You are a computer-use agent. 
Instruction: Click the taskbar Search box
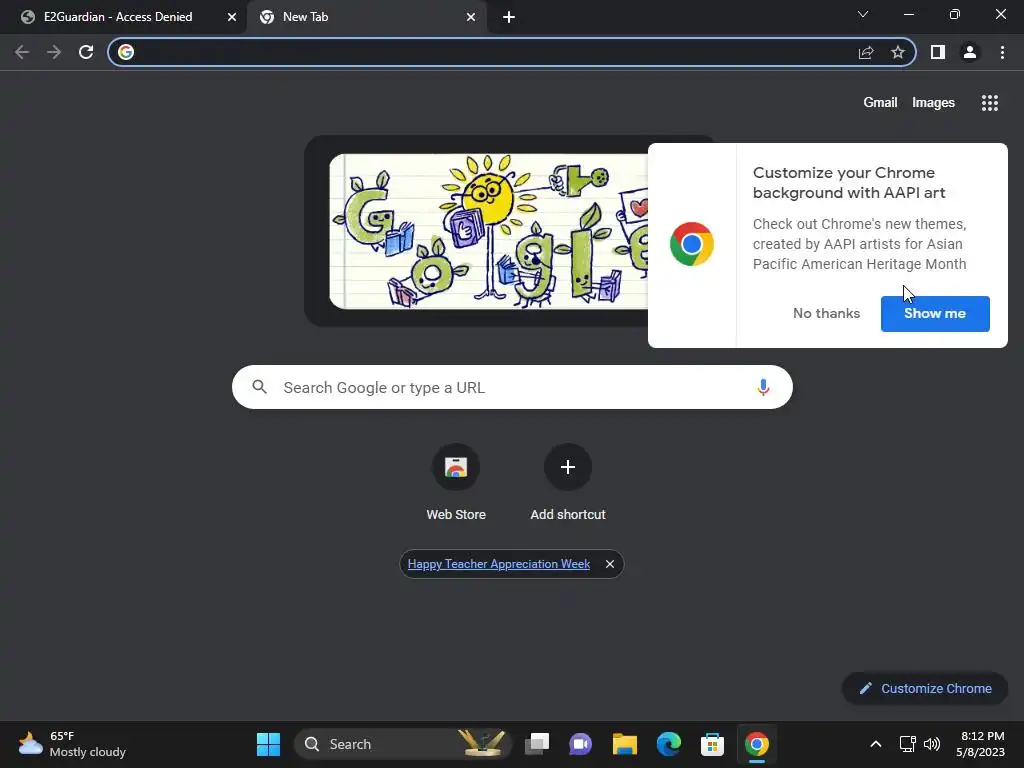coord(402,744)
